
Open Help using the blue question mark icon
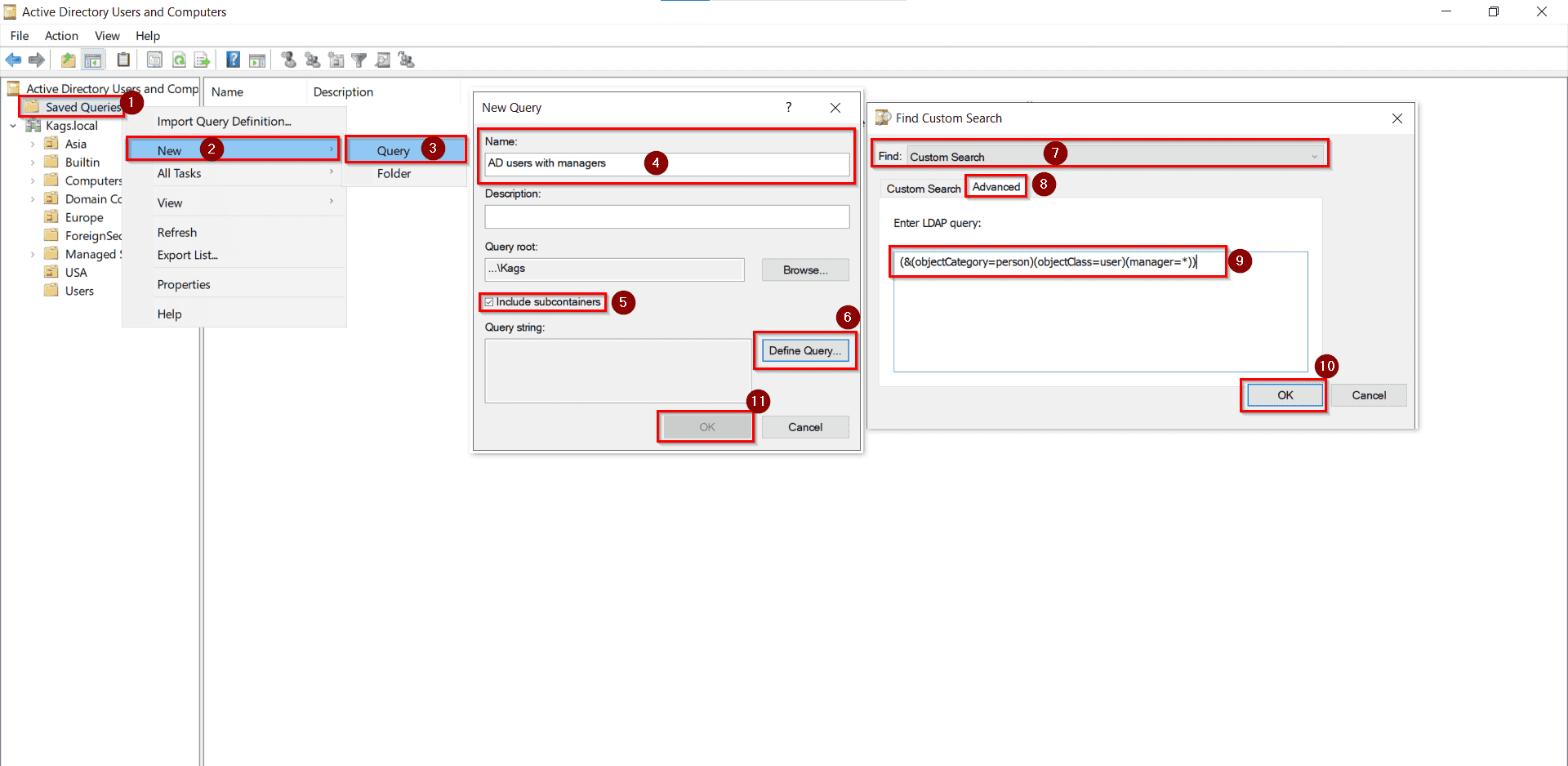(x=233, y=60)
